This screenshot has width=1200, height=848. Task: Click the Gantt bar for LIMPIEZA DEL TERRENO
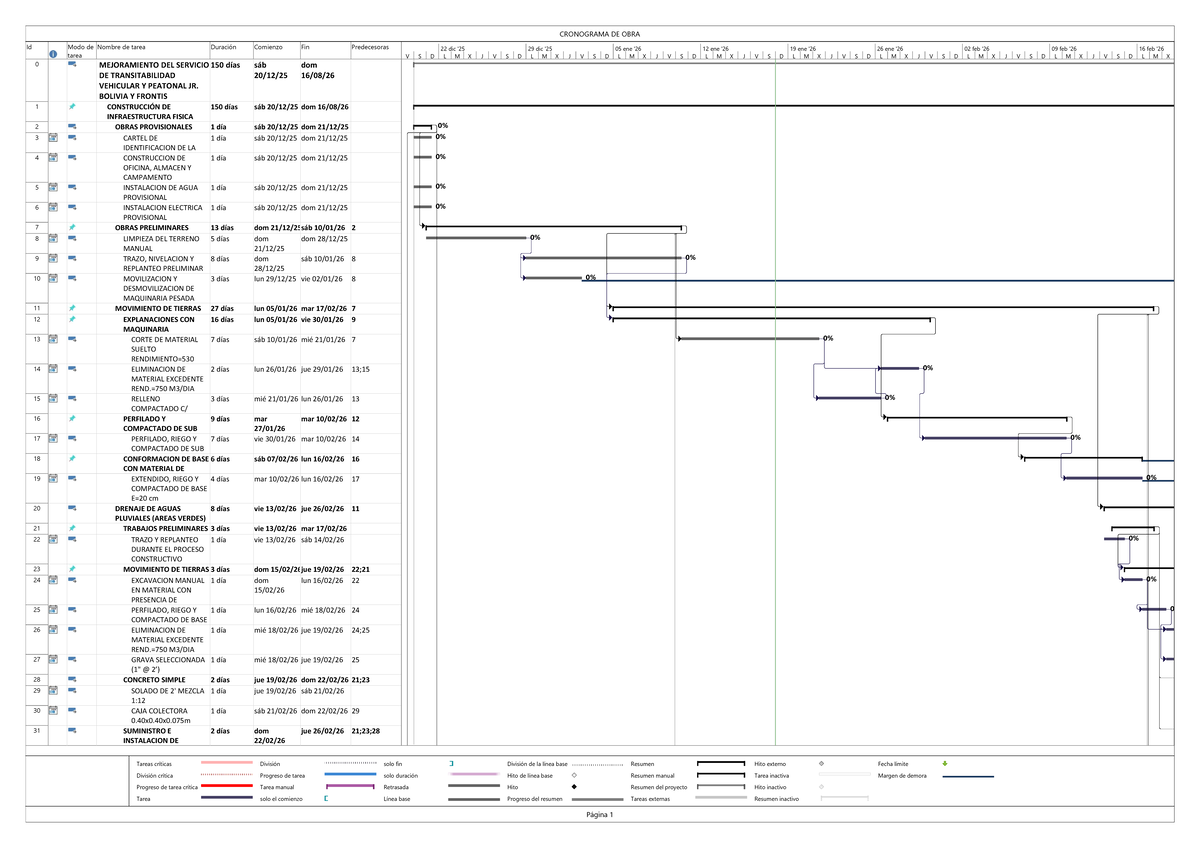[476, 238]
